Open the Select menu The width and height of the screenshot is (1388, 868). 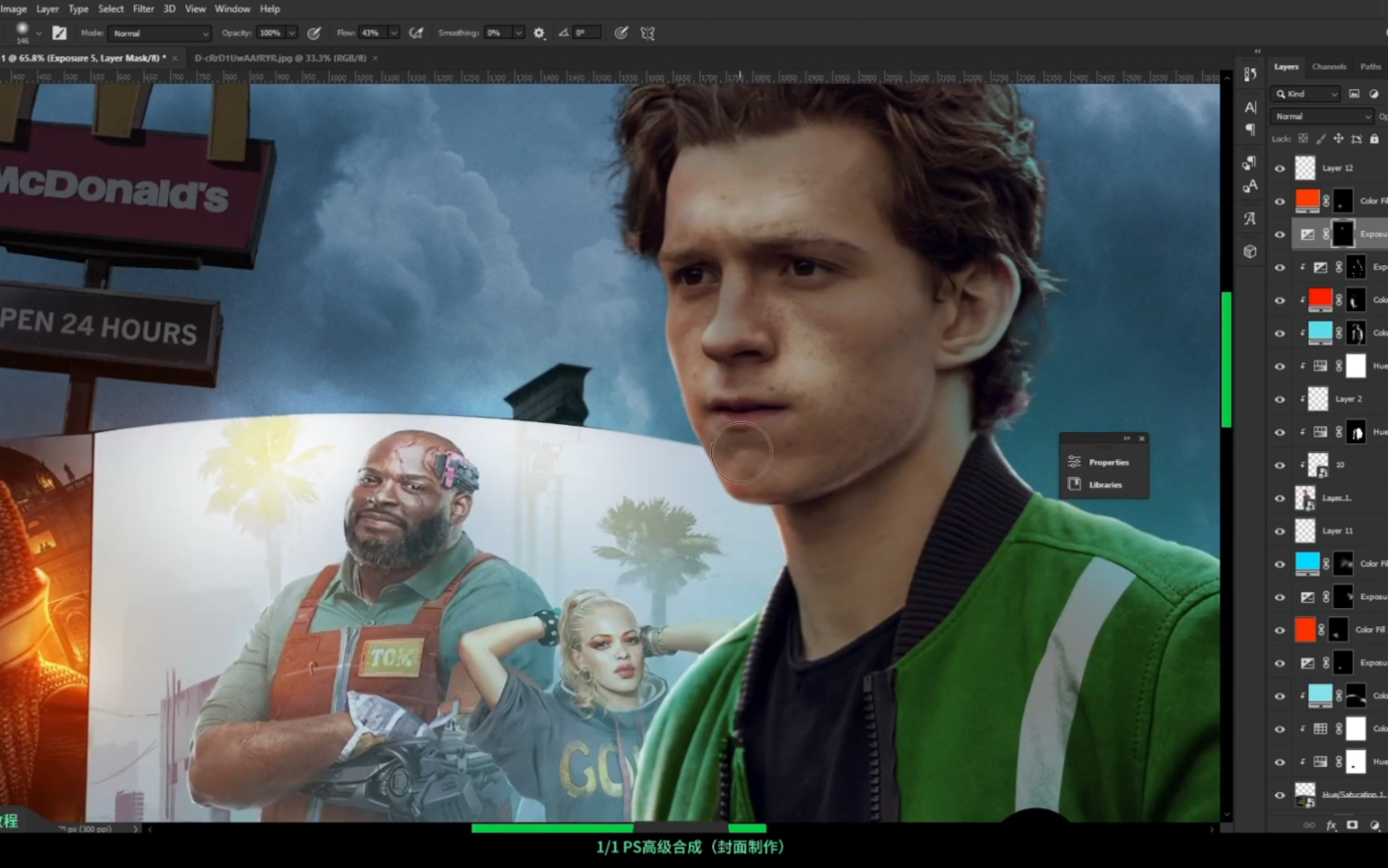111,9
